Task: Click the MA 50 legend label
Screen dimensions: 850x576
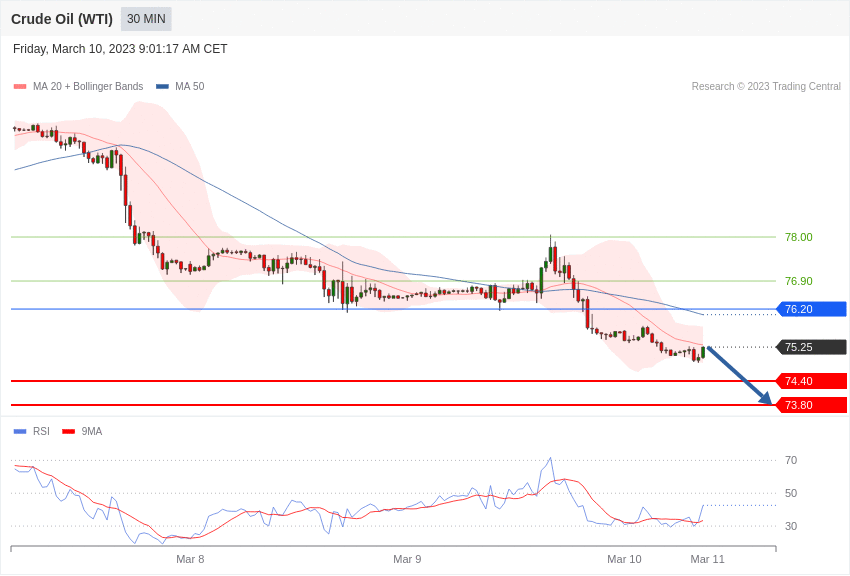Action: coord(190,86)
